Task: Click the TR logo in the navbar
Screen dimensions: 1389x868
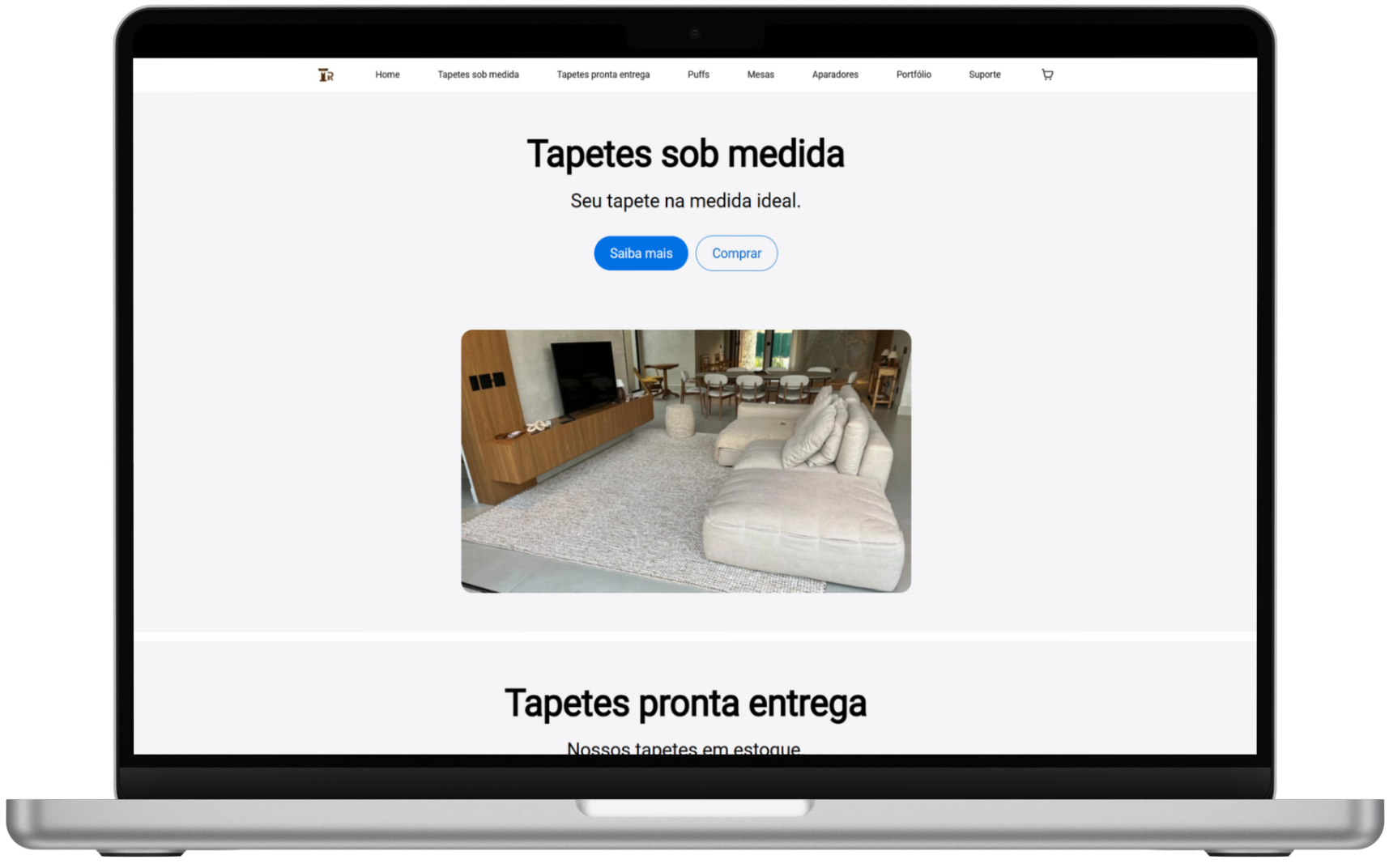Action: tap(326, 74)
